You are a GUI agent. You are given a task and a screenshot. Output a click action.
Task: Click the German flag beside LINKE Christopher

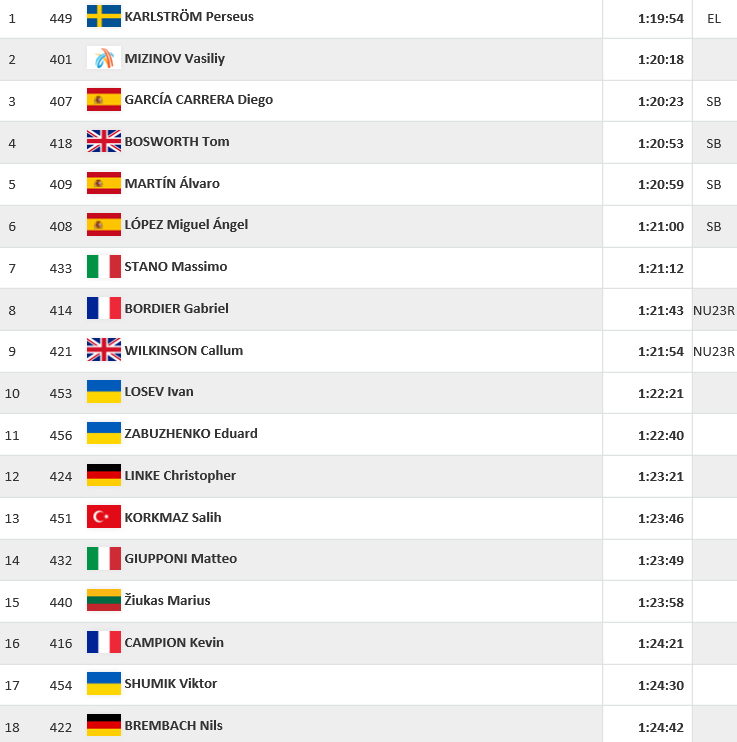point(104,475)
